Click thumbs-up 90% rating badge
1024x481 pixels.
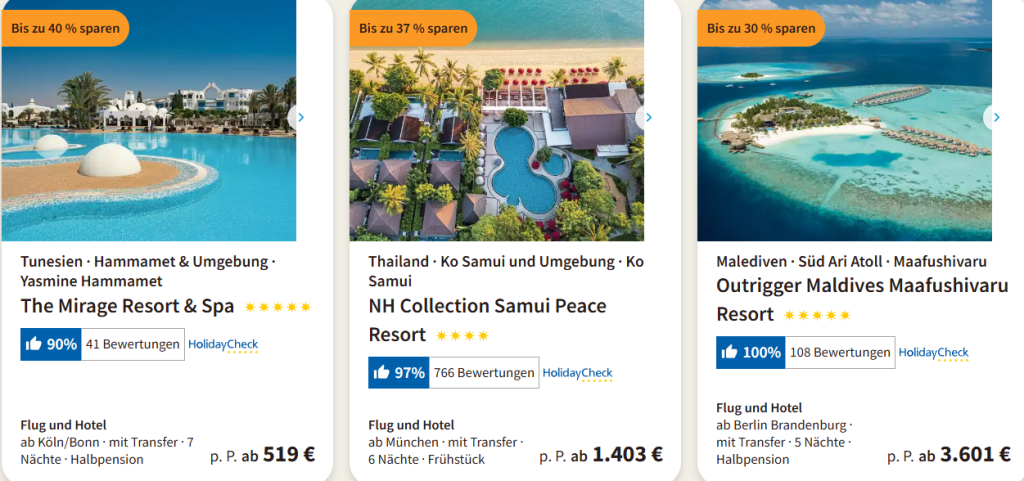tap(50, 345)
